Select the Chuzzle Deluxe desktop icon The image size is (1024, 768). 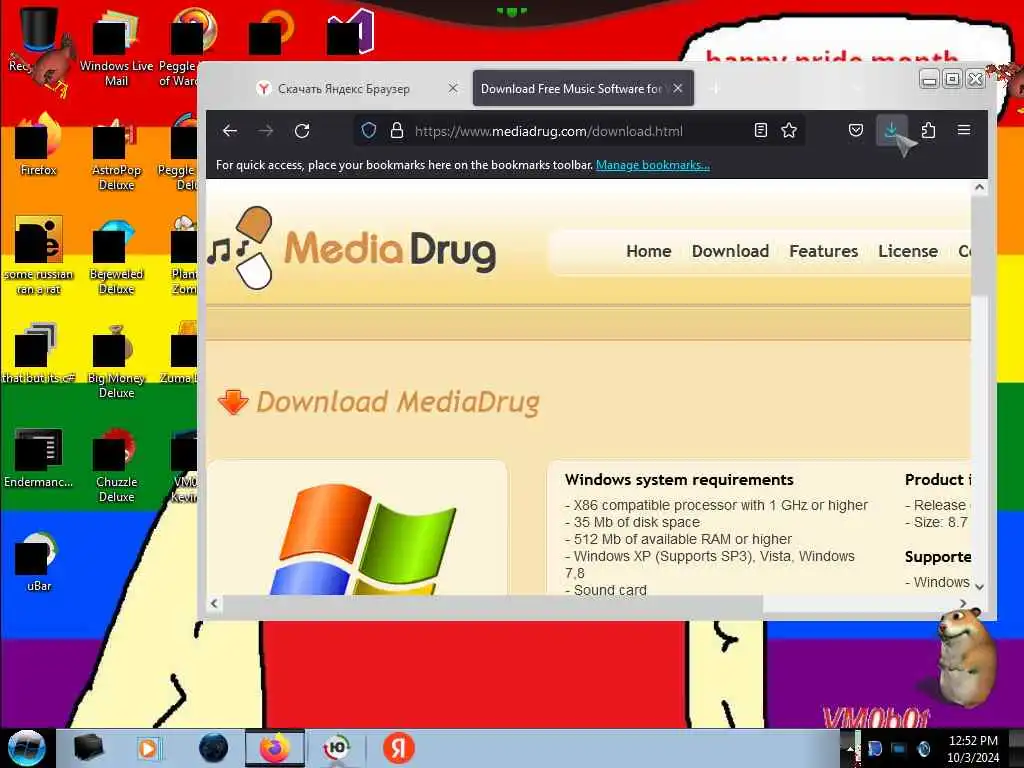116,465
